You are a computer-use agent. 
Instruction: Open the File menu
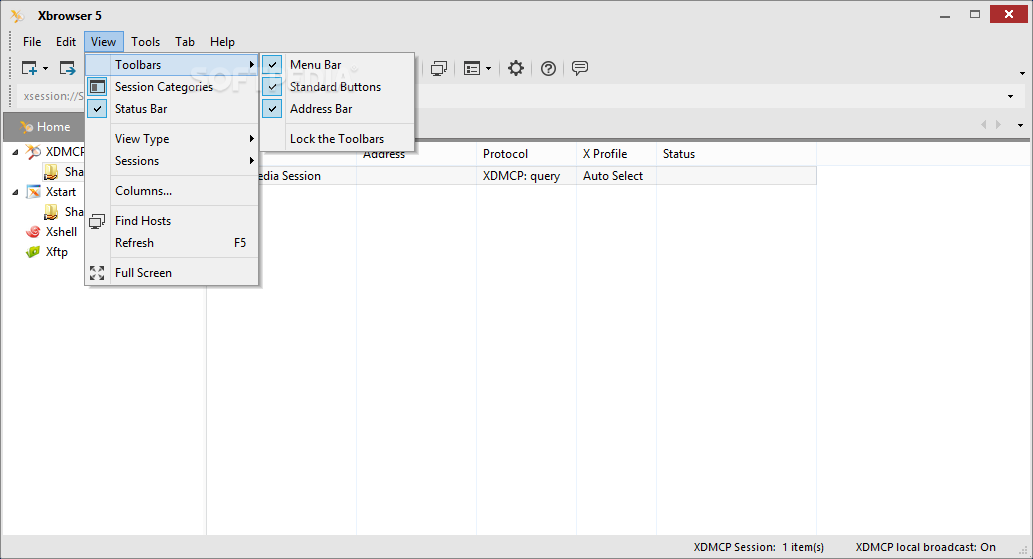pos(32,41)
